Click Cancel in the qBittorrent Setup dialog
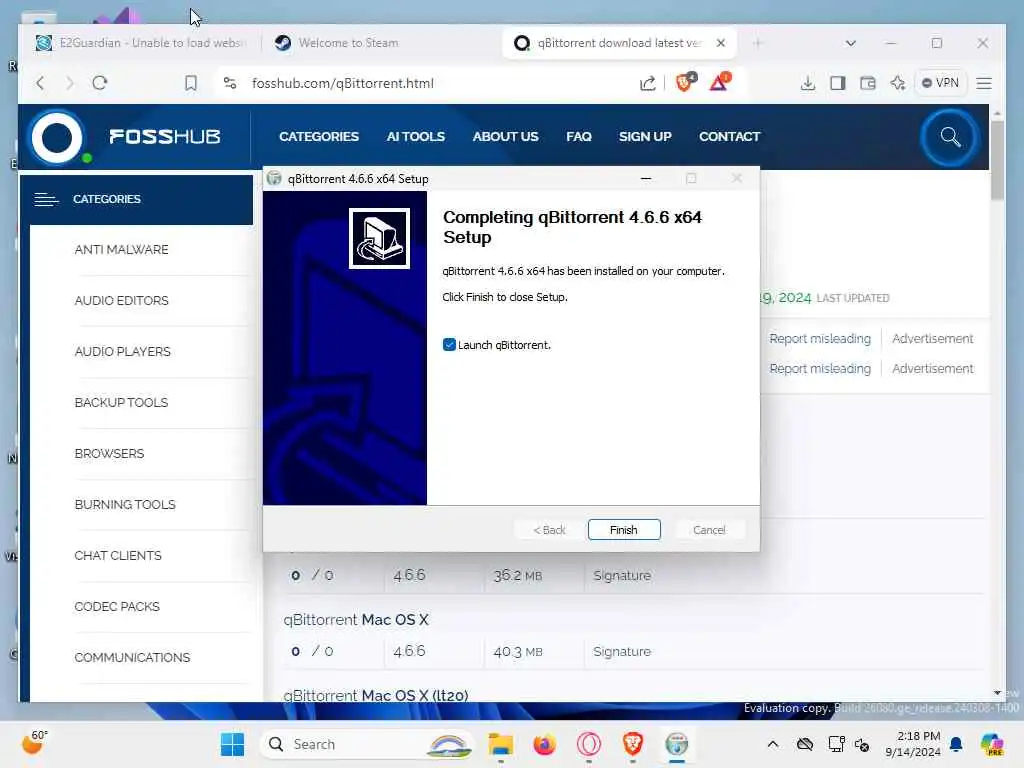The width and height of the screenshot is (1024, 768). (709, 530)
